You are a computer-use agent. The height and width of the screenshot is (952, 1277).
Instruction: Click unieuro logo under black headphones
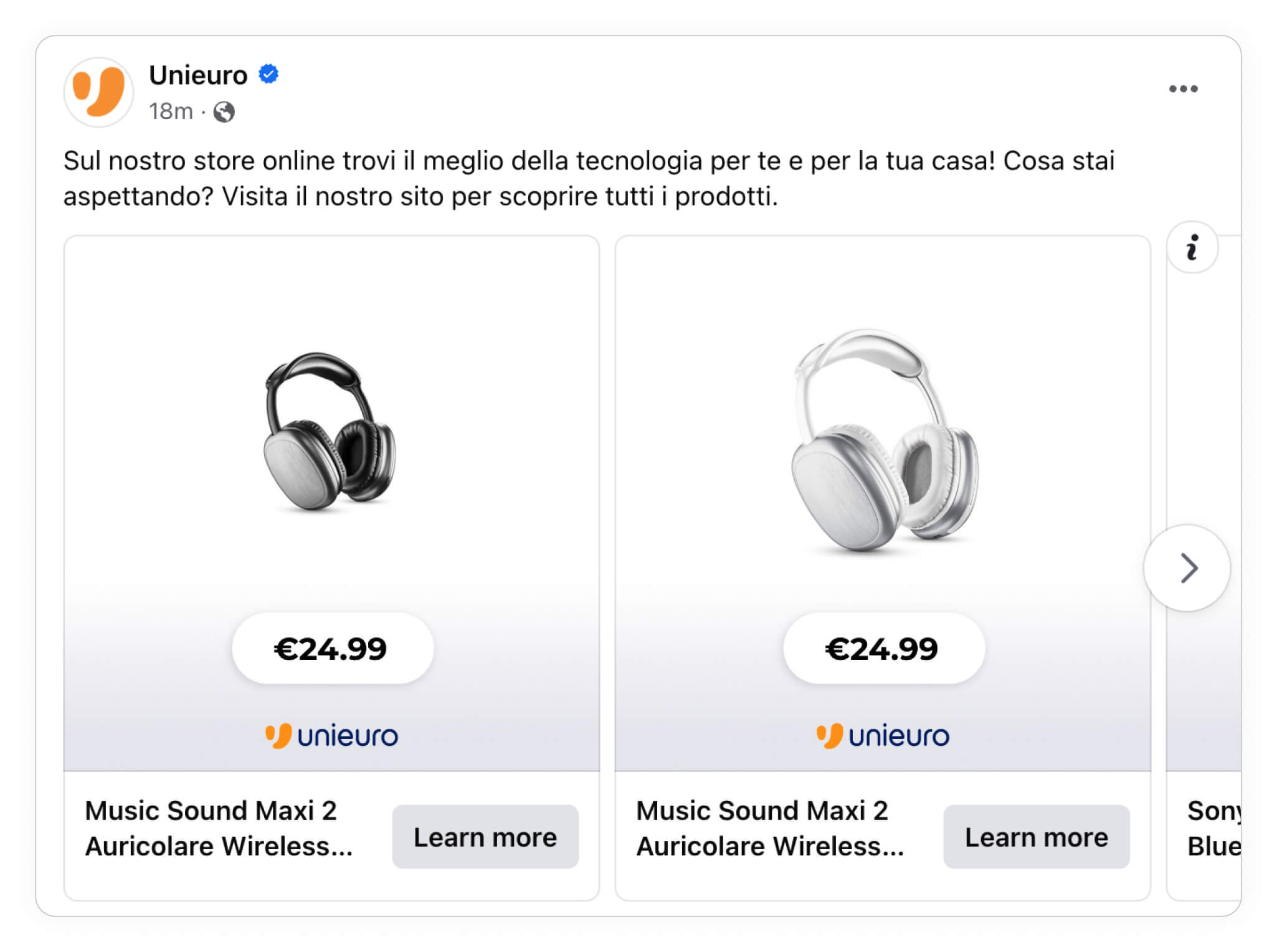[331, 736]
